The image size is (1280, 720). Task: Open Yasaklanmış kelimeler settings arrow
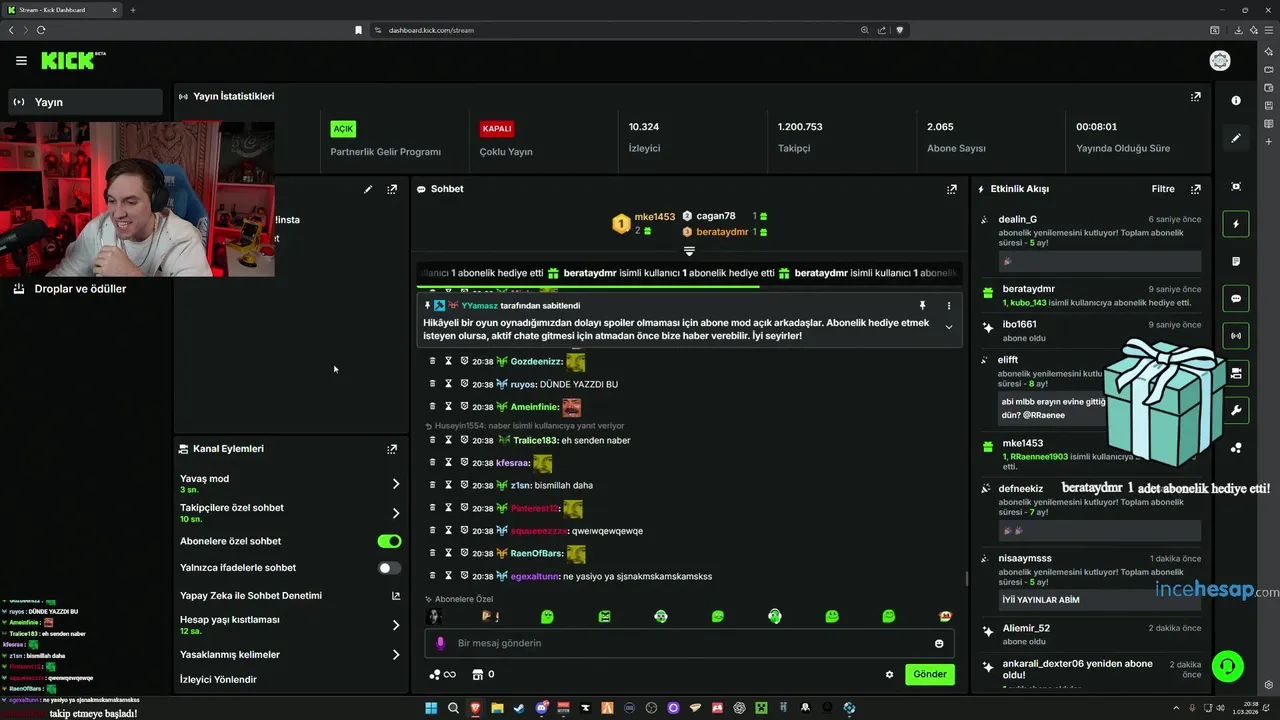click(396, 655)
